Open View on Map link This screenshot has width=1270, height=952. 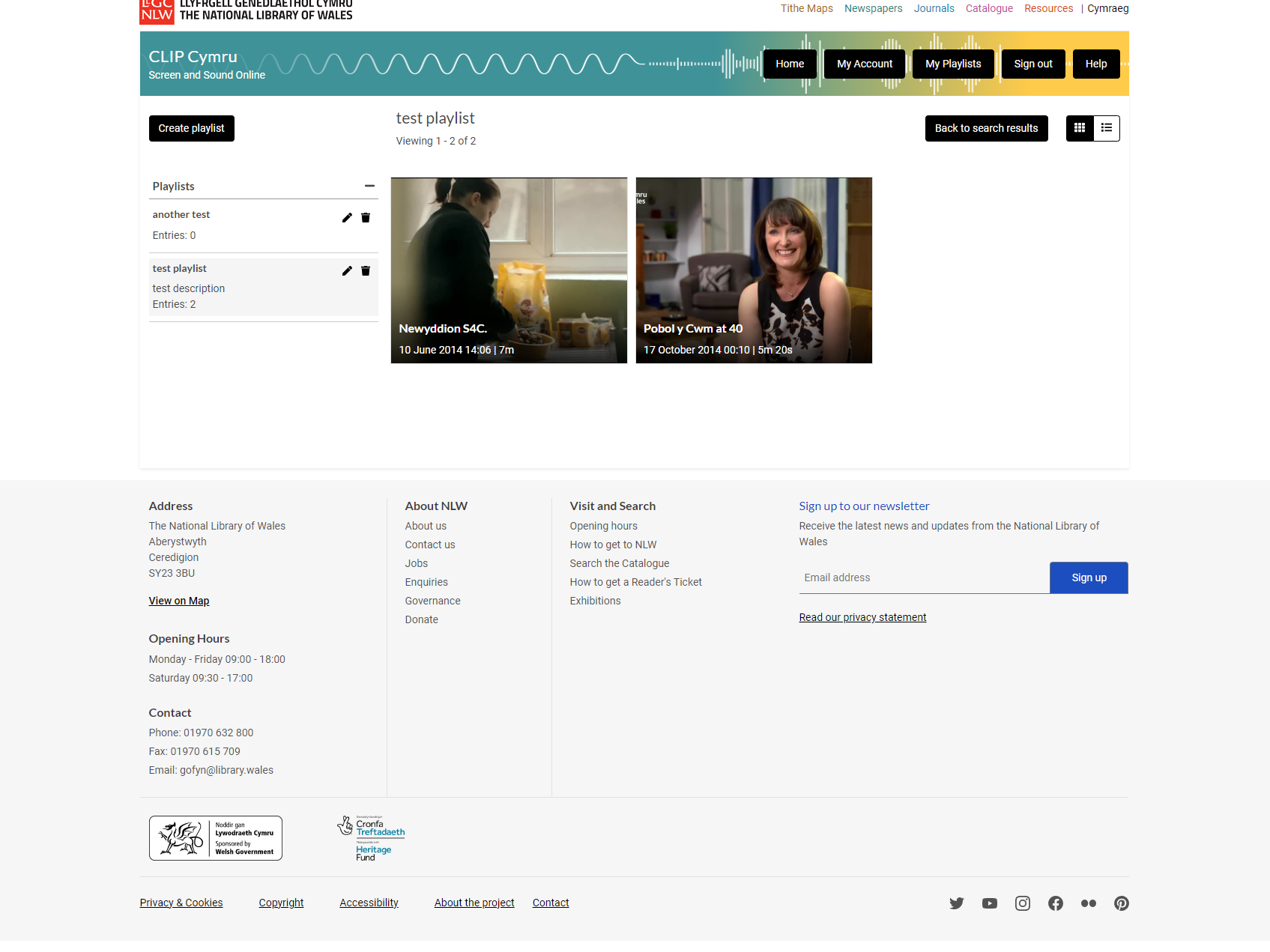[179, 601]
